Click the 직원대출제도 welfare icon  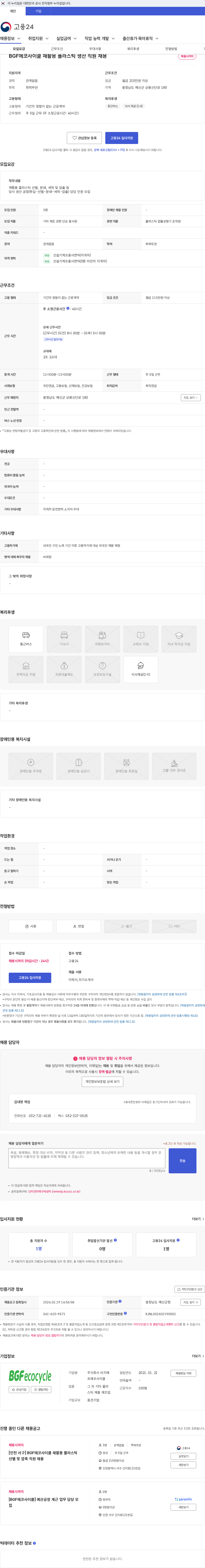(x=64, y=670)
